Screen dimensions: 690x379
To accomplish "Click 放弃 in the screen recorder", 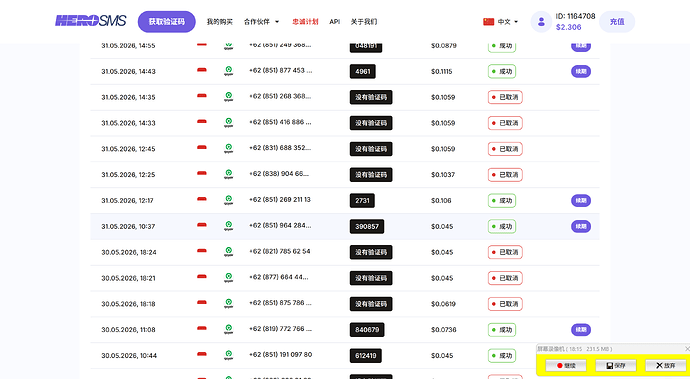I will point(665,365).
